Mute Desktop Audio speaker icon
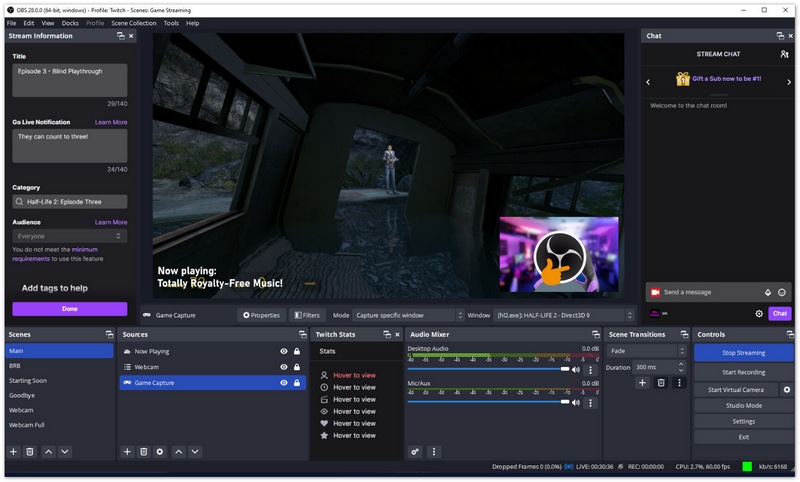 click(576, 370)
